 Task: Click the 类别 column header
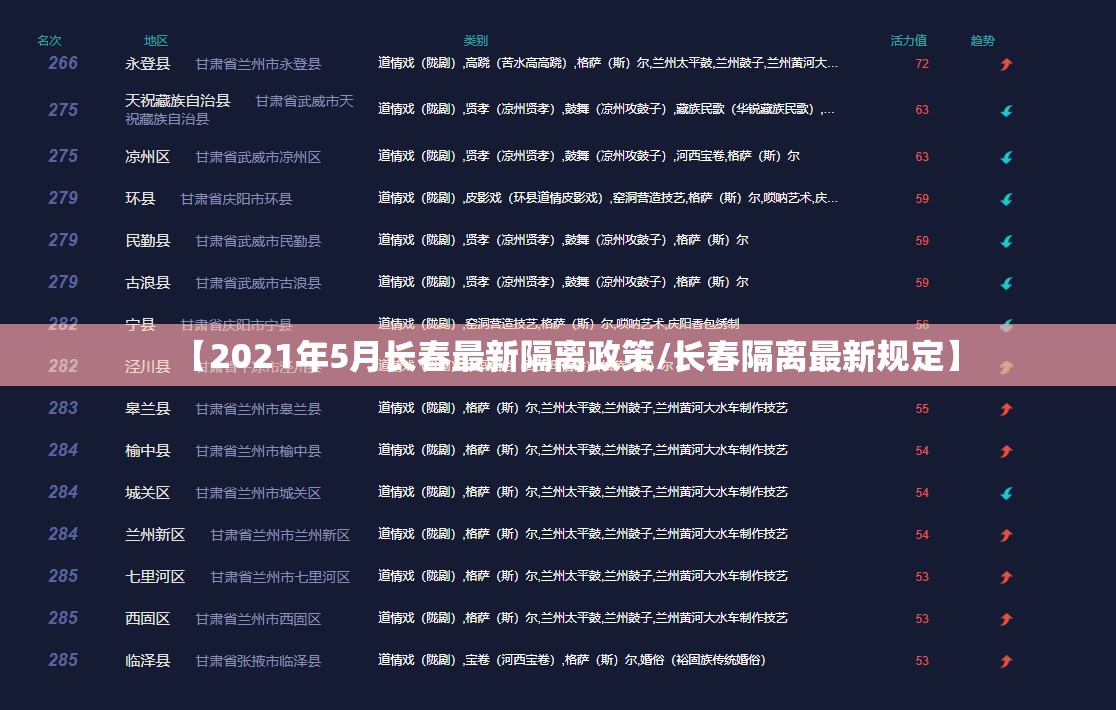476,41
